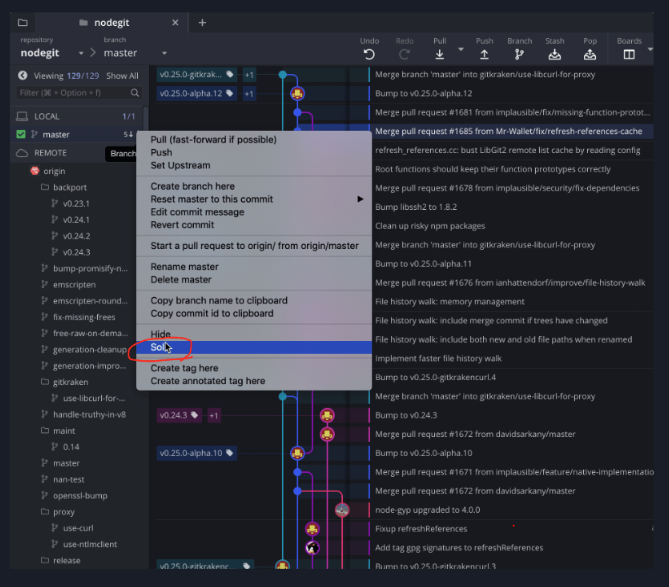Click commit avatar on Add tag gpg signatures row
669x587 pixels.
(312, 548)
